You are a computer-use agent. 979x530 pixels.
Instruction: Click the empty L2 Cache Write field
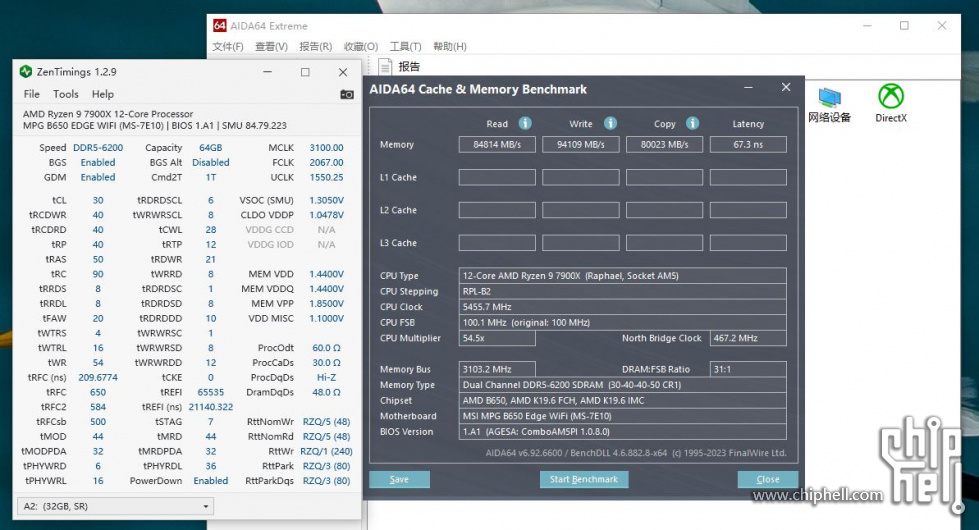(x=581, y=210)
